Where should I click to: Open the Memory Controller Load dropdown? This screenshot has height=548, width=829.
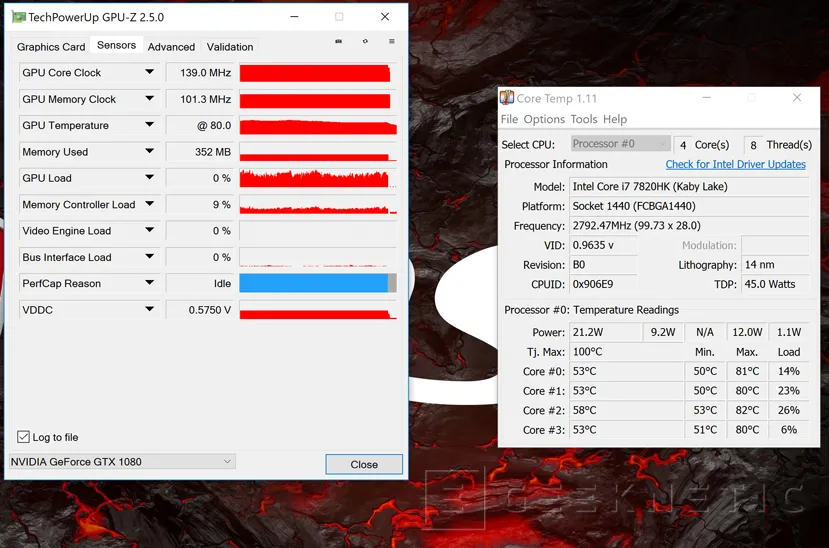coord(150,204)
